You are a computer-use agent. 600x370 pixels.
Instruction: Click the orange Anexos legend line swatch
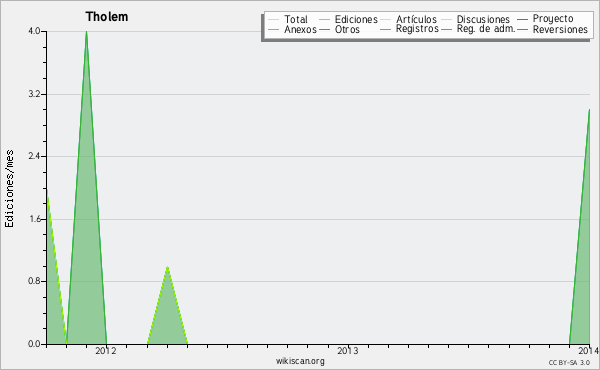coord(274,29)
